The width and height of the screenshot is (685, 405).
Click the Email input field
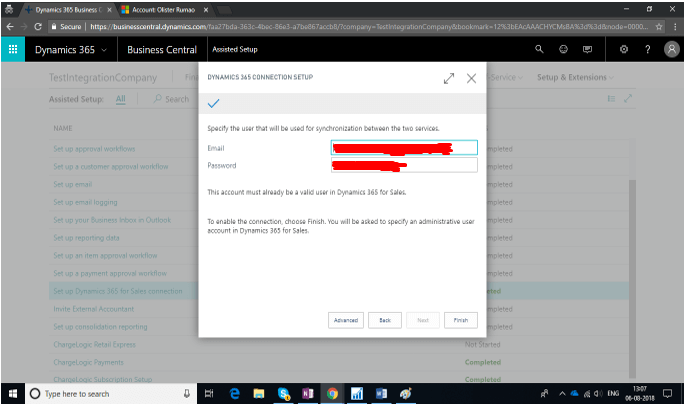click(404, 148)
